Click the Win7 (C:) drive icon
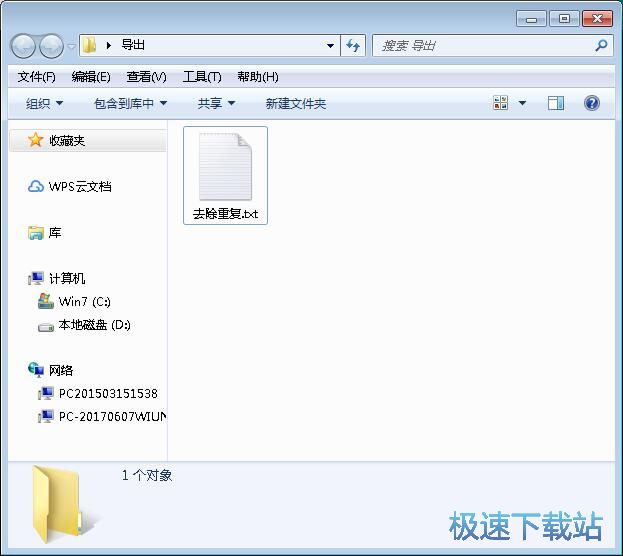 [46, 301]
